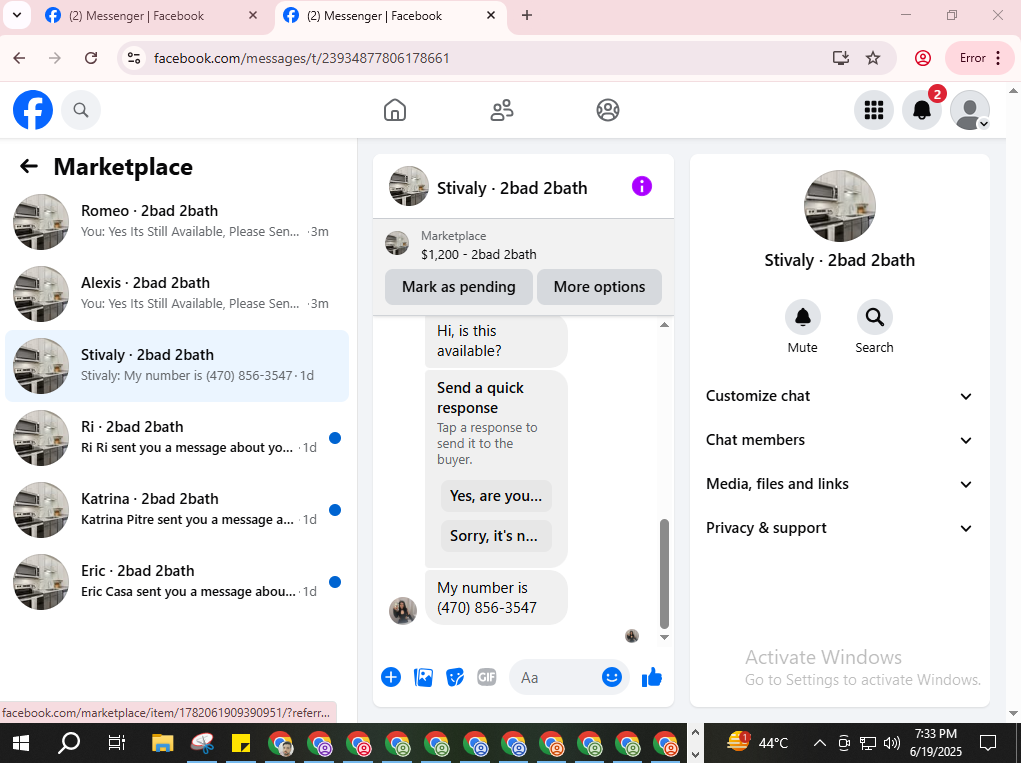Open the Eric 2bad 2bath conversation
This screenshot has height=763, width=1021.
pyautogui.click(x=177, y=581)
